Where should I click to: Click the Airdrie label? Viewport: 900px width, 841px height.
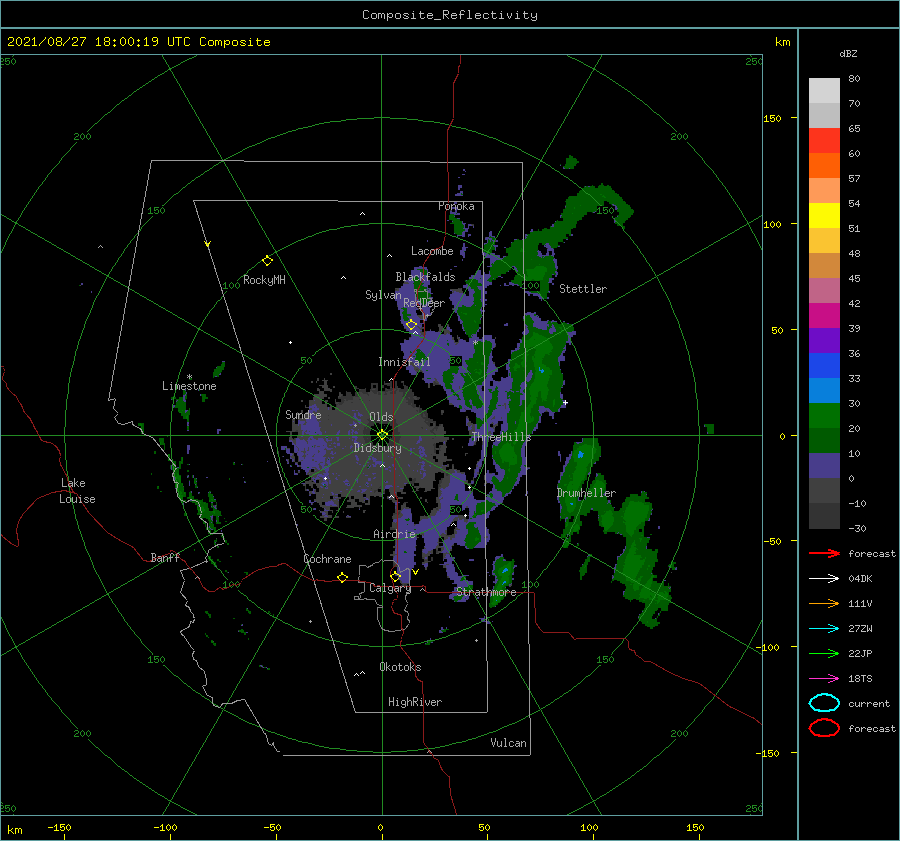coord(394,534)
